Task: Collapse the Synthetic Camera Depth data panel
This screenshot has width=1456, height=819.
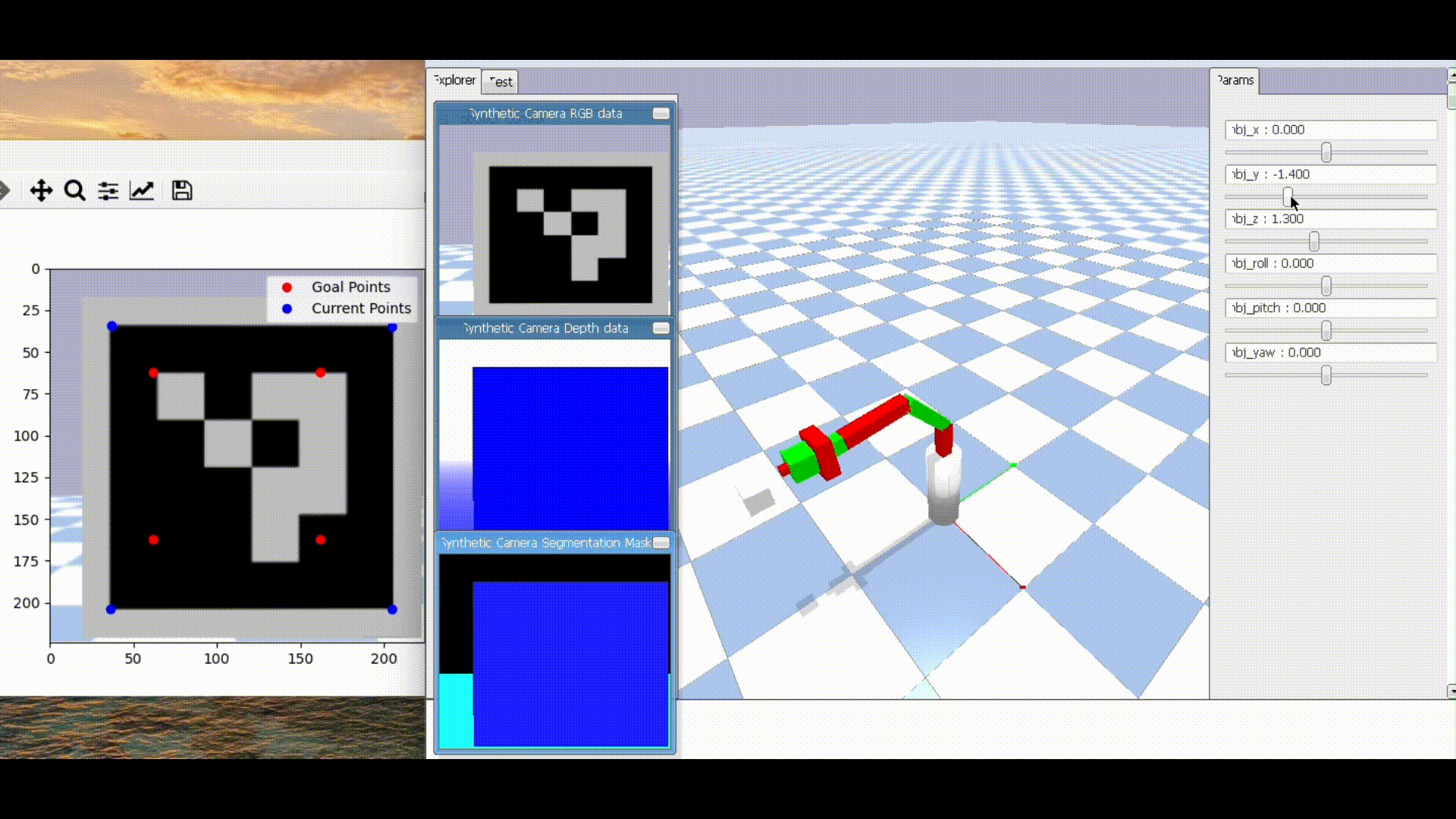Action: [661, 328]
